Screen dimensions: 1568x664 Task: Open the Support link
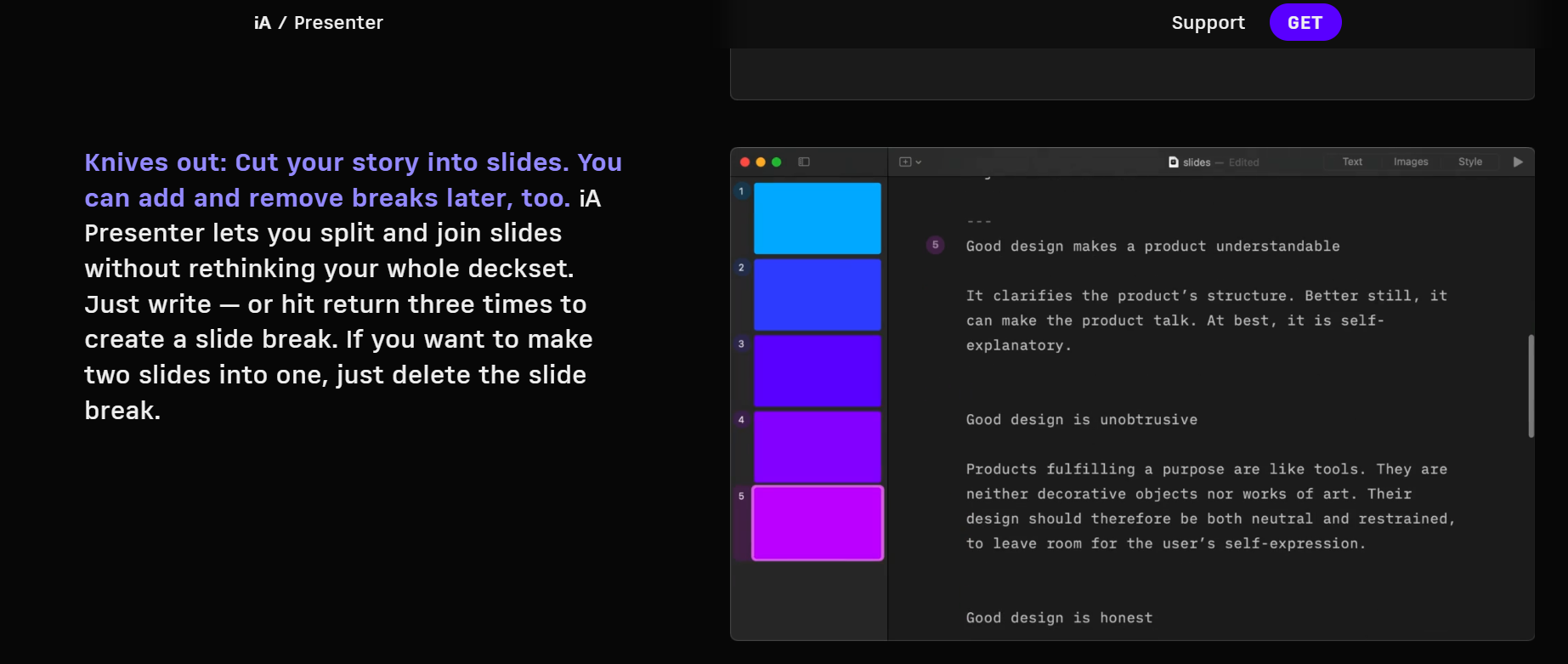tap(1208, 23)
